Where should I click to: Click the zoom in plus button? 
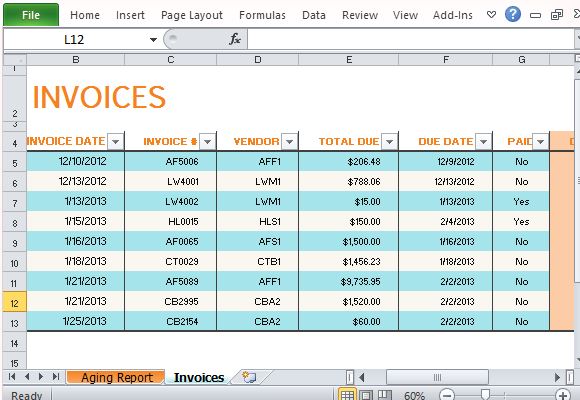click(563, 395)
